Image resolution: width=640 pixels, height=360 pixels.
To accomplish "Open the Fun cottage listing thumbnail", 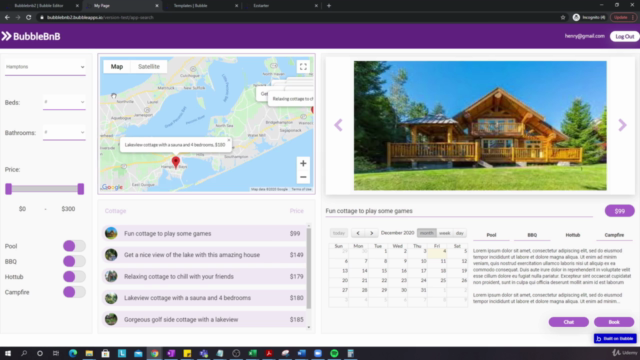I will tap(111, 233).
